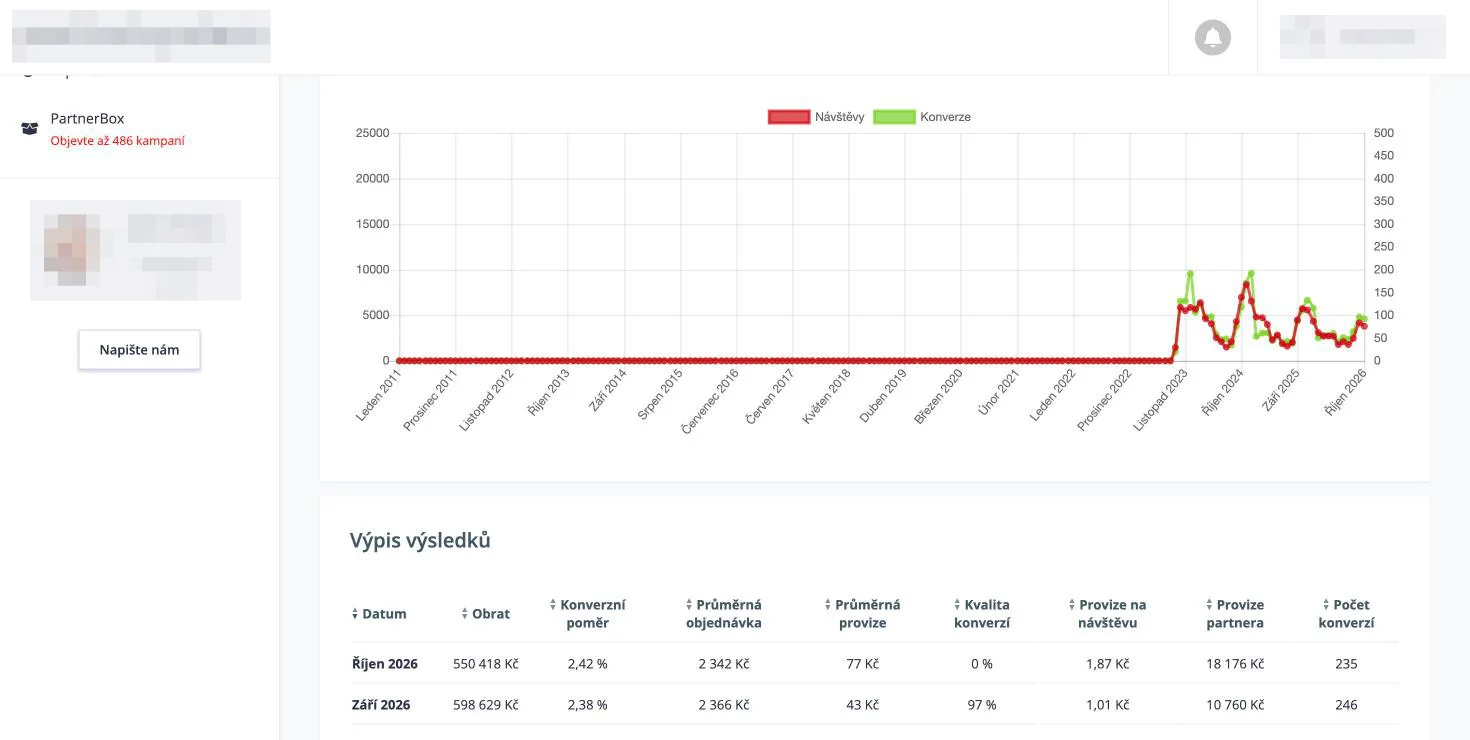This screenshot has width=1470, height=740.
Task: Click the partner commission '18 176 Kč'
Action: pyautogui.click(x=1235, y=664)
